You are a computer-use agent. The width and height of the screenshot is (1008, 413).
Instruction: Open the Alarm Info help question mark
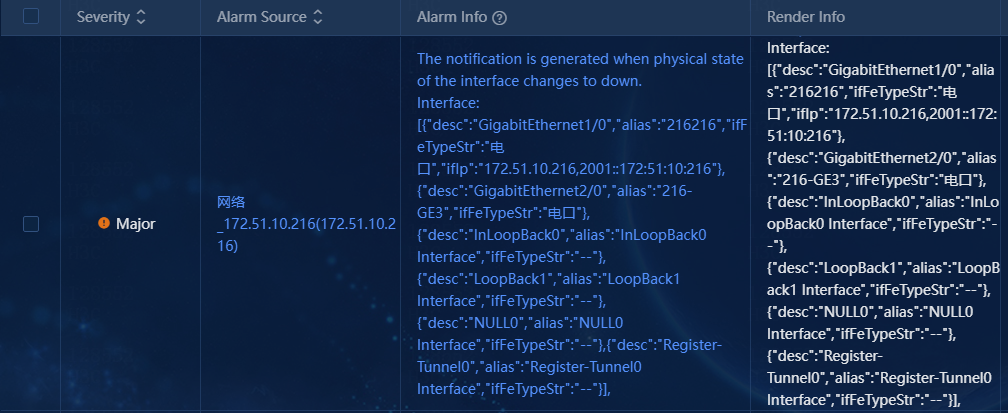tap(500, 18)
